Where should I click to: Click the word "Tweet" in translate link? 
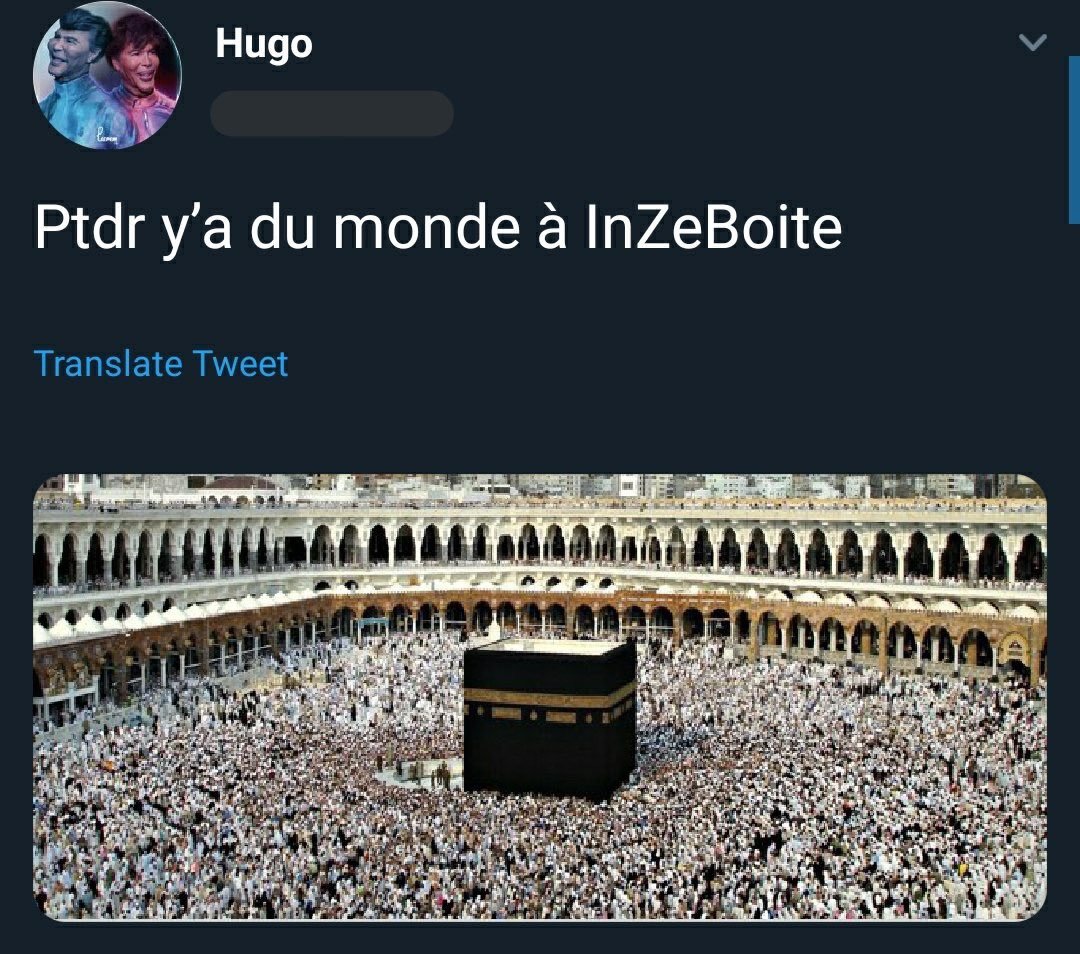coord(240,364)
